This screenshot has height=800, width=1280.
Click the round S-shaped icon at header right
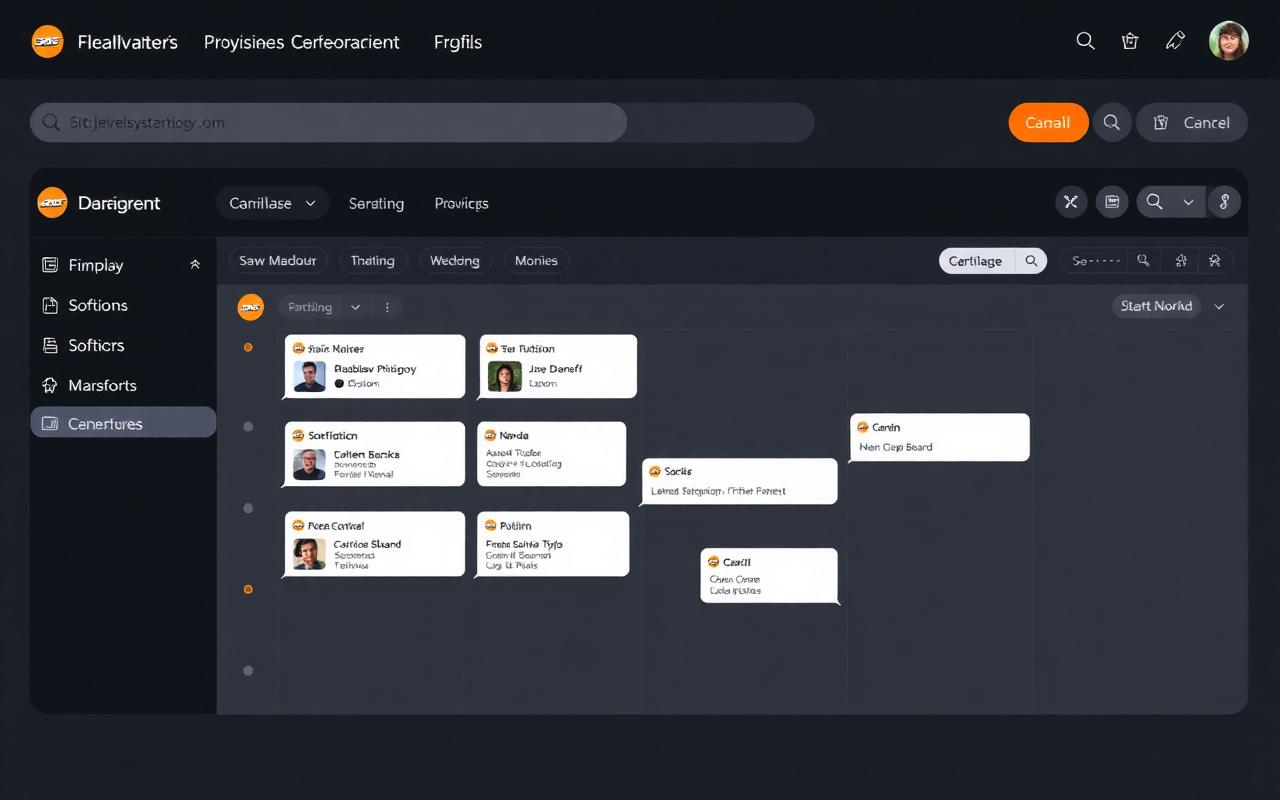(1224, 202)
